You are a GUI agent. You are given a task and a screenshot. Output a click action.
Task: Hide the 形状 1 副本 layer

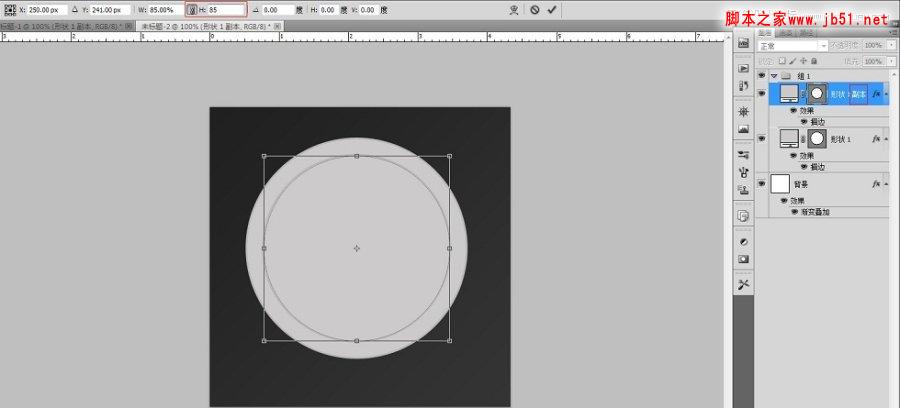pyautogui.click(x=762, y=93)
